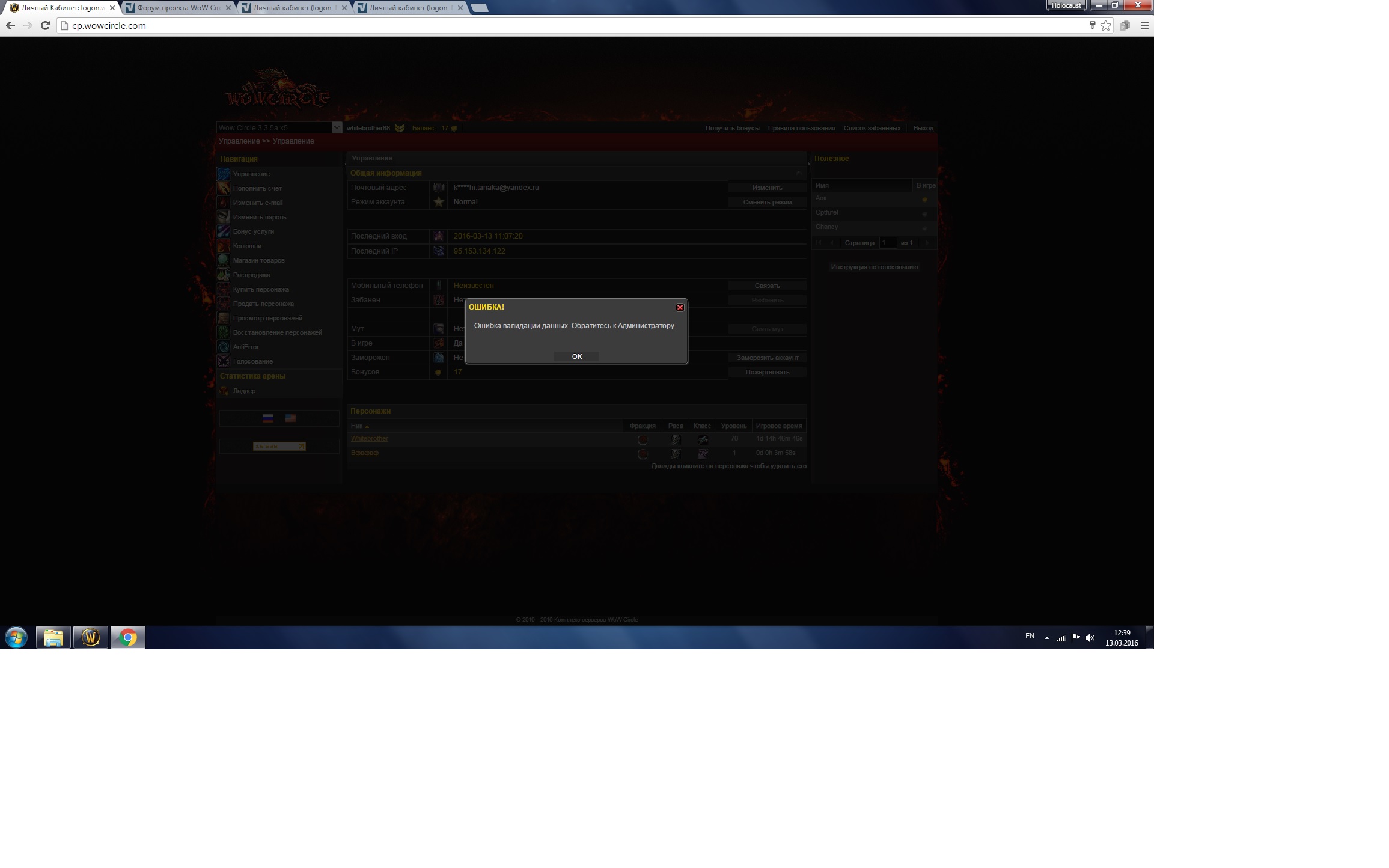Select the Russian flag language icon
The height and width of the screenshot is (868, 1389).
point(268,418)
